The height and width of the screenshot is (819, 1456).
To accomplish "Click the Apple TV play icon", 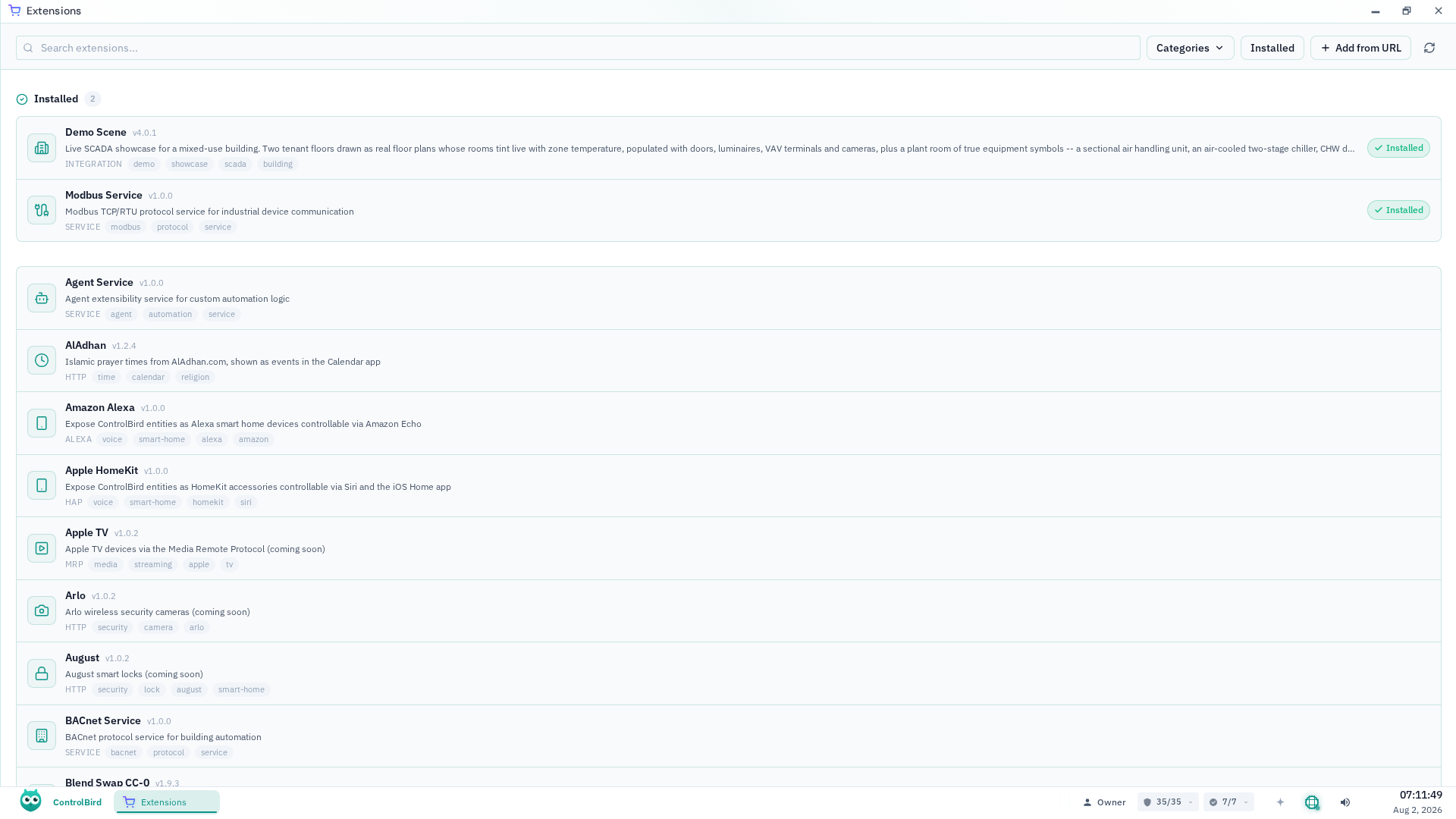I will [42, 548].
